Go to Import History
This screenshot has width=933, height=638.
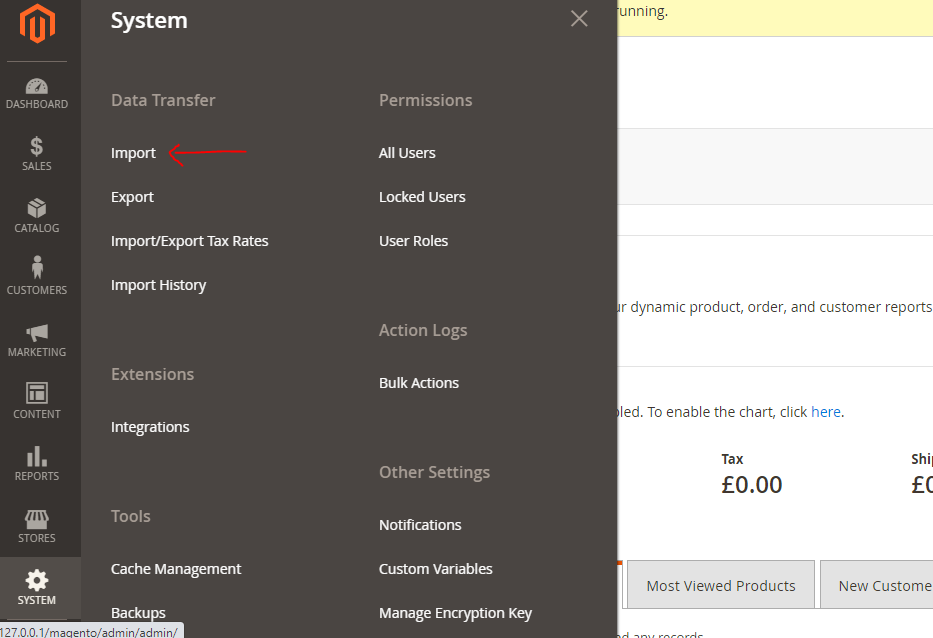point(158,285)
